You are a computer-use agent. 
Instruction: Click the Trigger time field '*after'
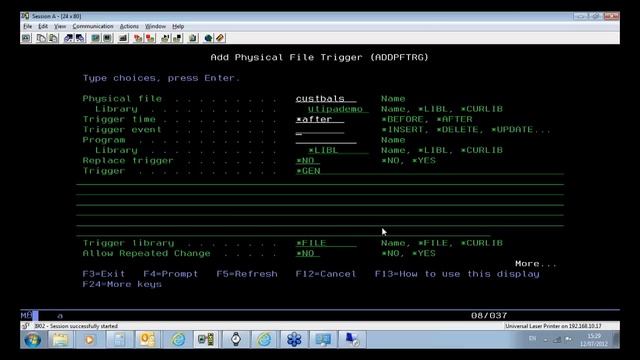[x=320, y=120]
